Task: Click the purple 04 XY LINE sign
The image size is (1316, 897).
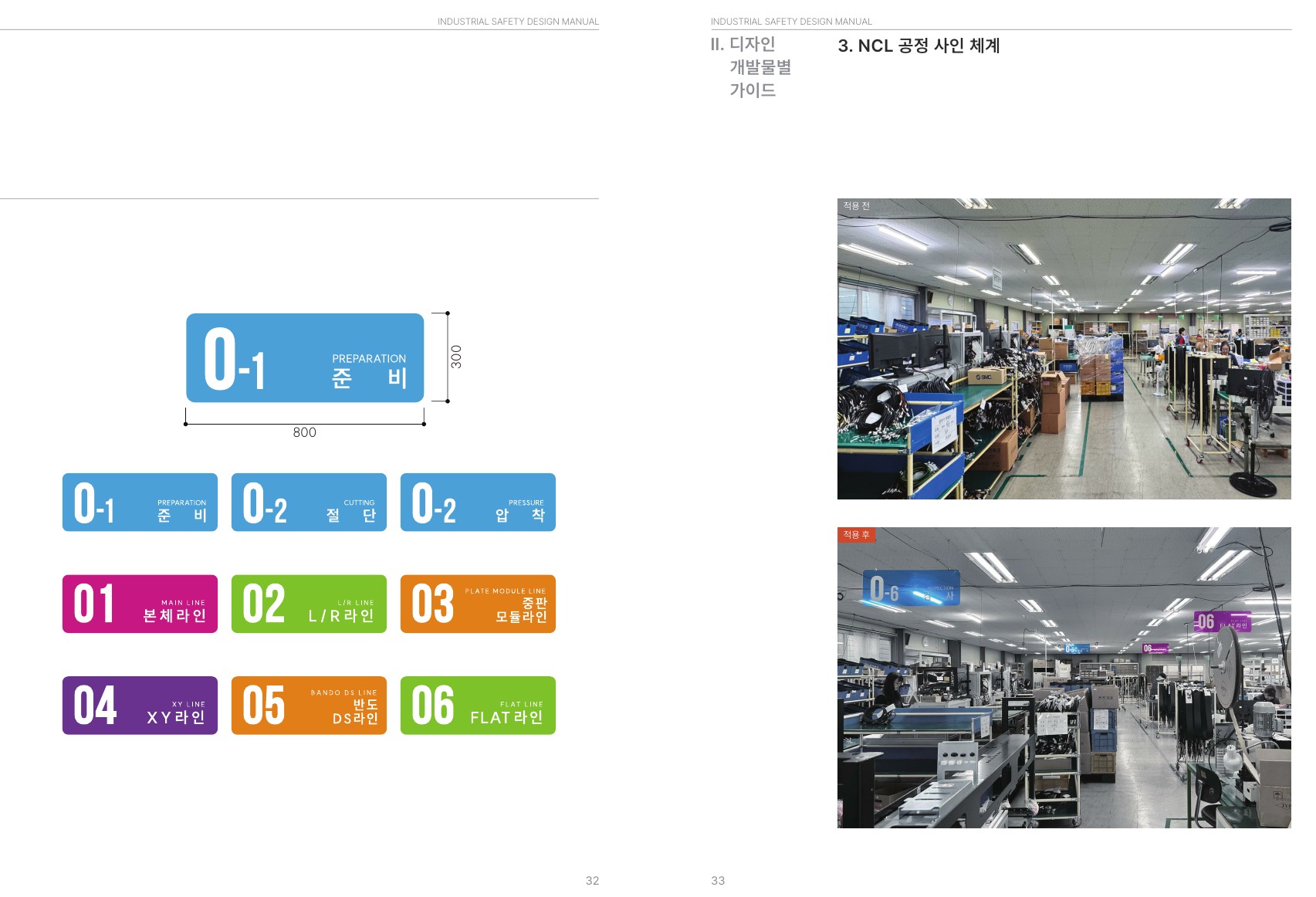Action: (x=140, y=706)
